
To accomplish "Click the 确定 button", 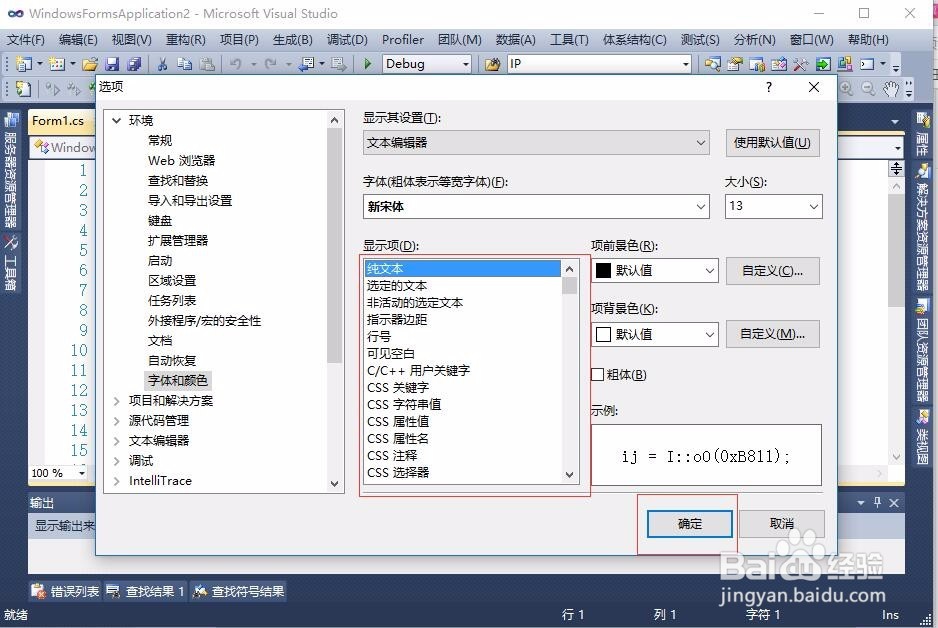I will (x=689, y=524).
